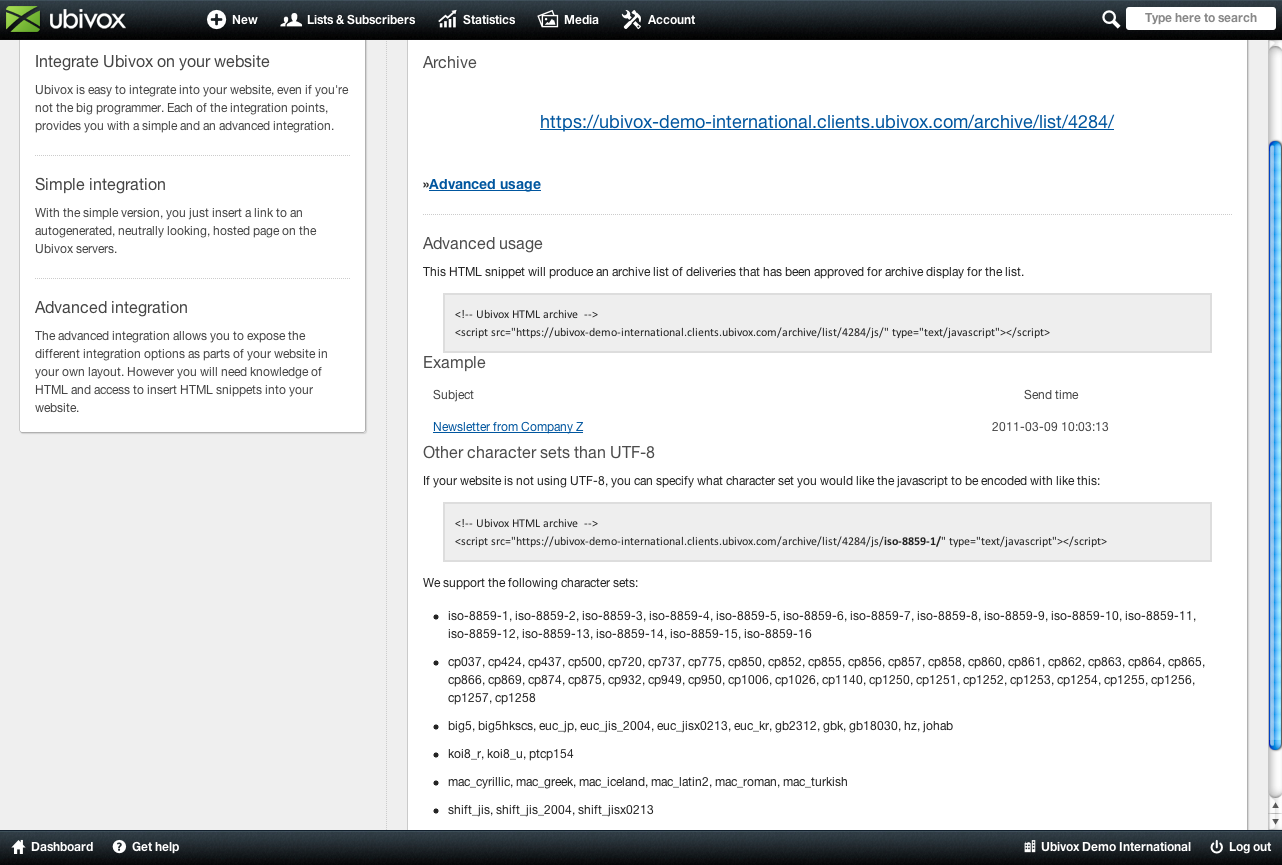Click the search magnifier icon
1282x865 pixels.
pyautogui.click(x=1110, y=19)
